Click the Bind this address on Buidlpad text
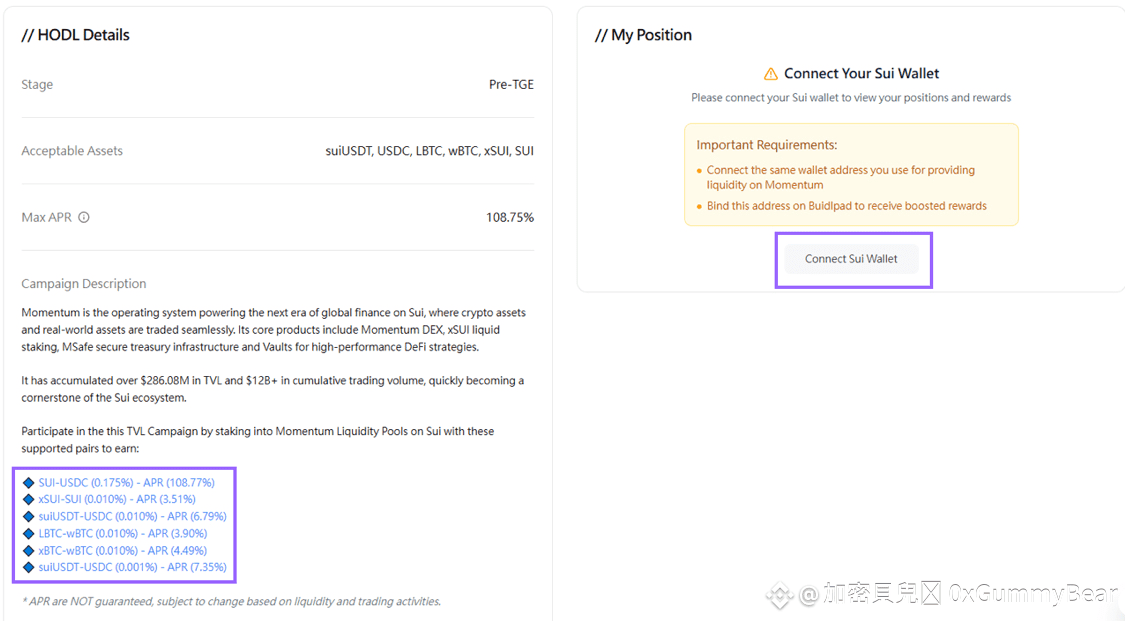 click(846, 206)
